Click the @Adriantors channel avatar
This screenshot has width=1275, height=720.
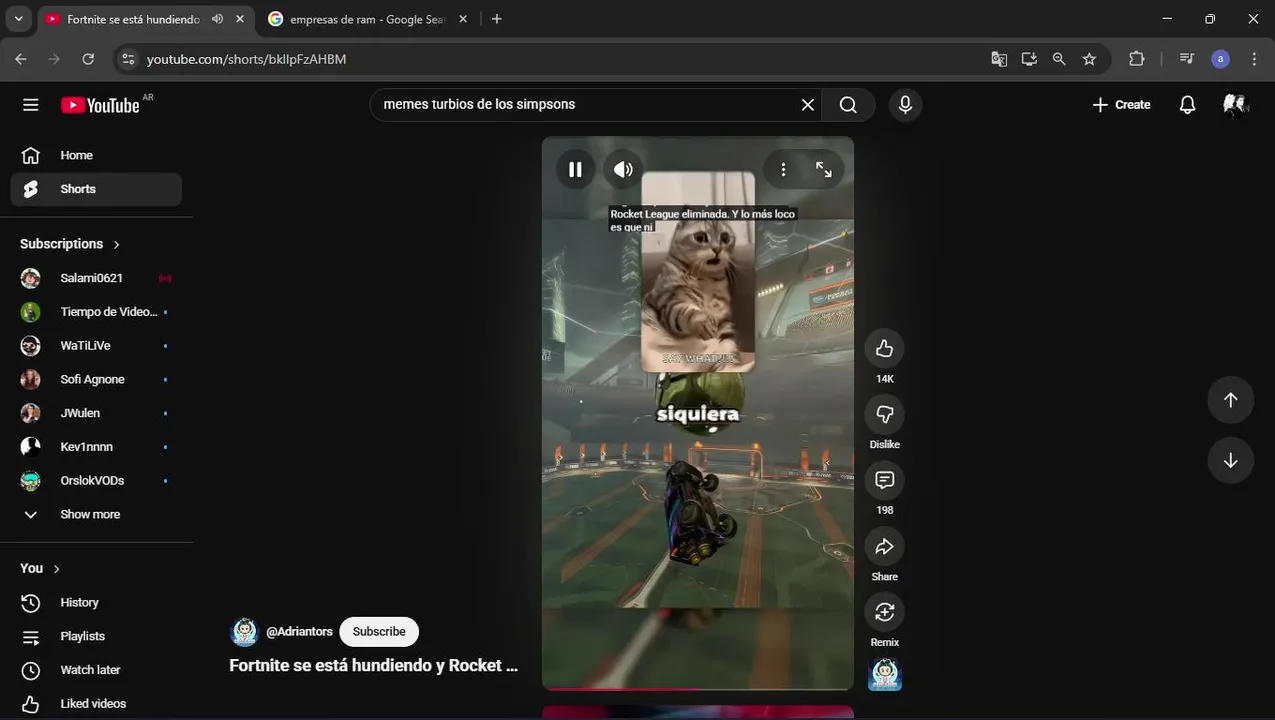245,632
